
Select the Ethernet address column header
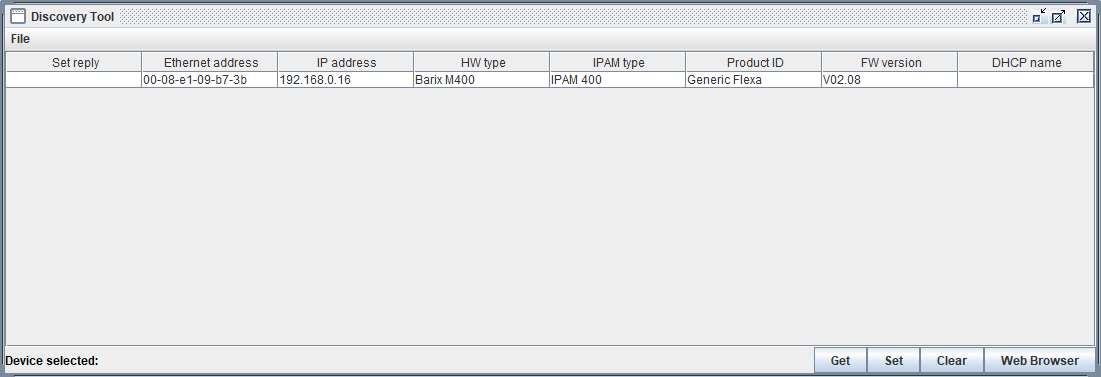coord(210,62)
